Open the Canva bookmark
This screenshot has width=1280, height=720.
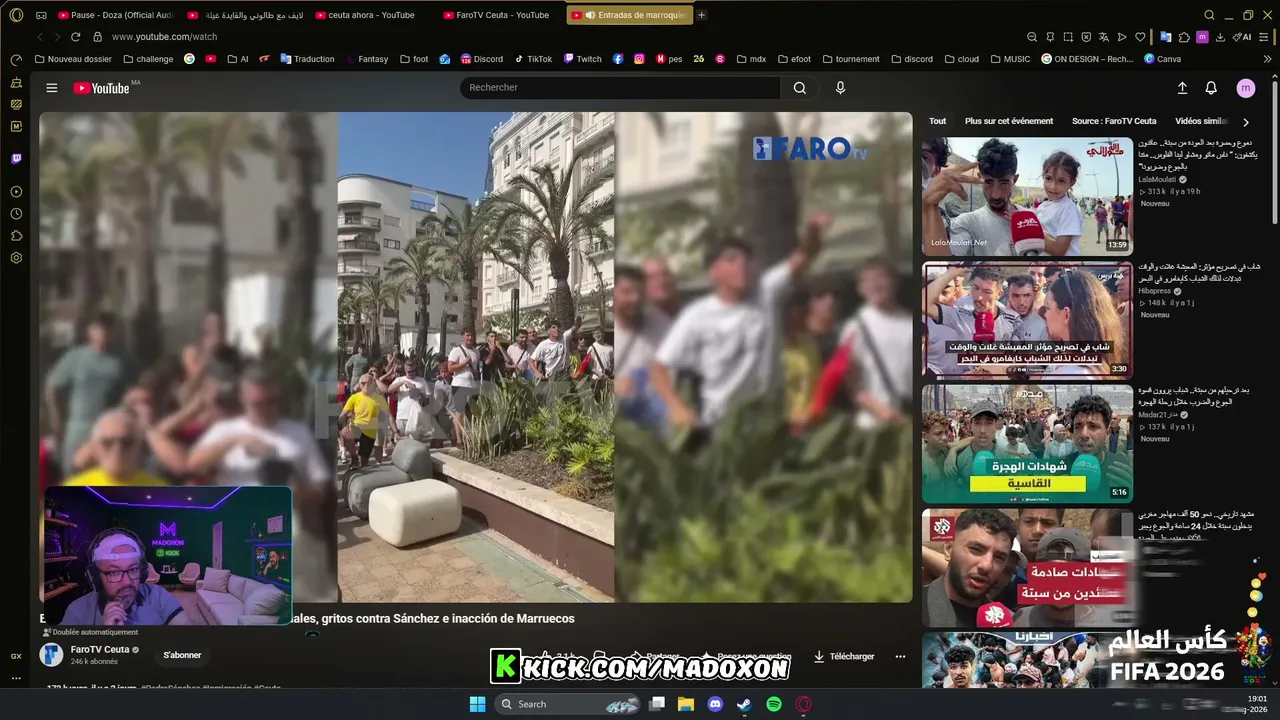pos(1162,59)
